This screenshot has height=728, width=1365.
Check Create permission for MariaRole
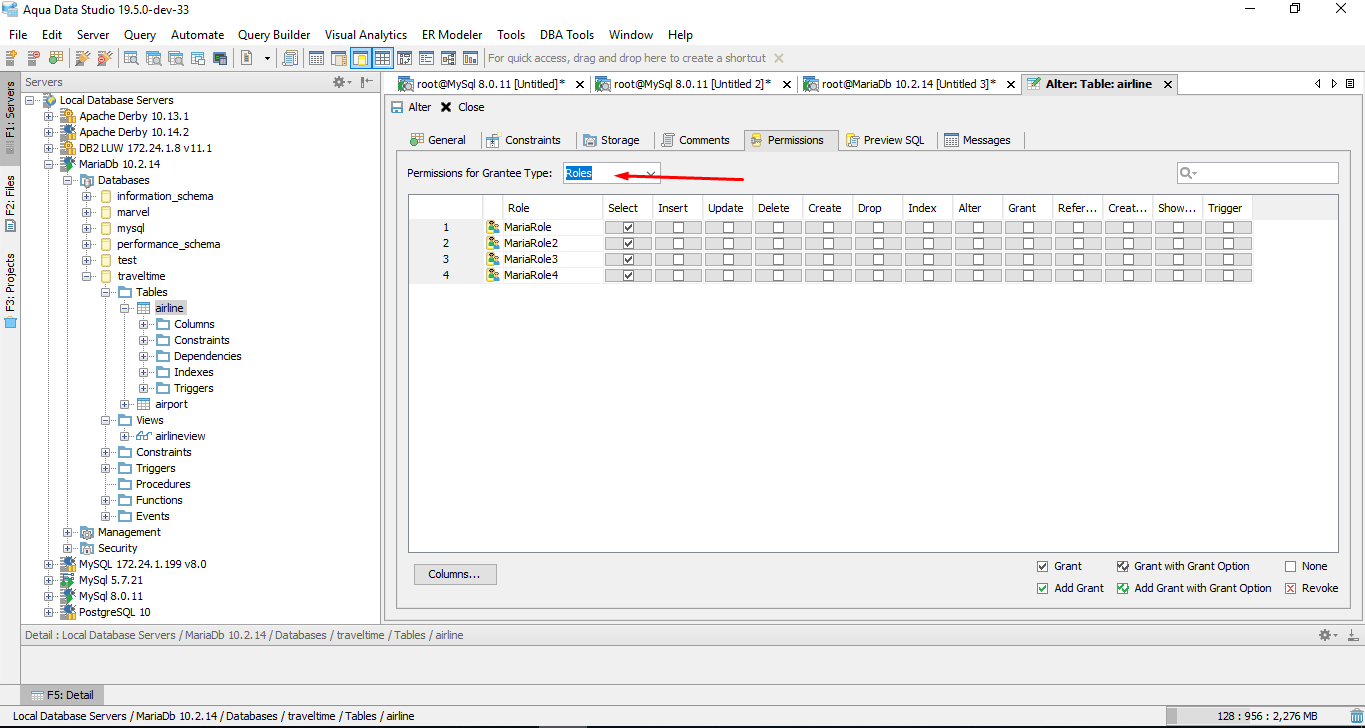[x=828, y=227]
